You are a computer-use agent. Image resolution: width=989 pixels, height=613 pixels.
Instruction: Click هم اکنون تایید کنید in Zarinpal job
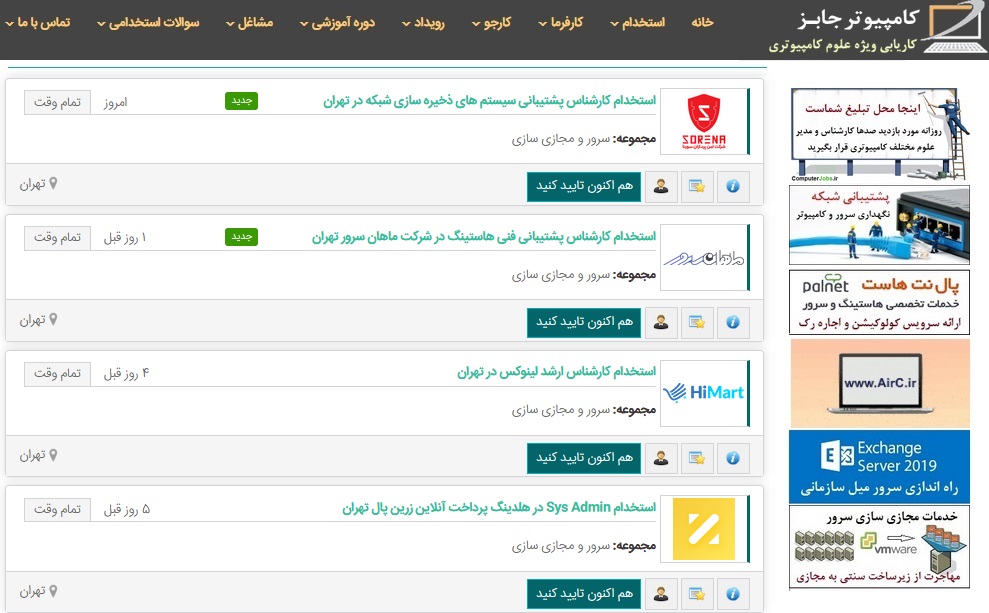pos(584,595)
